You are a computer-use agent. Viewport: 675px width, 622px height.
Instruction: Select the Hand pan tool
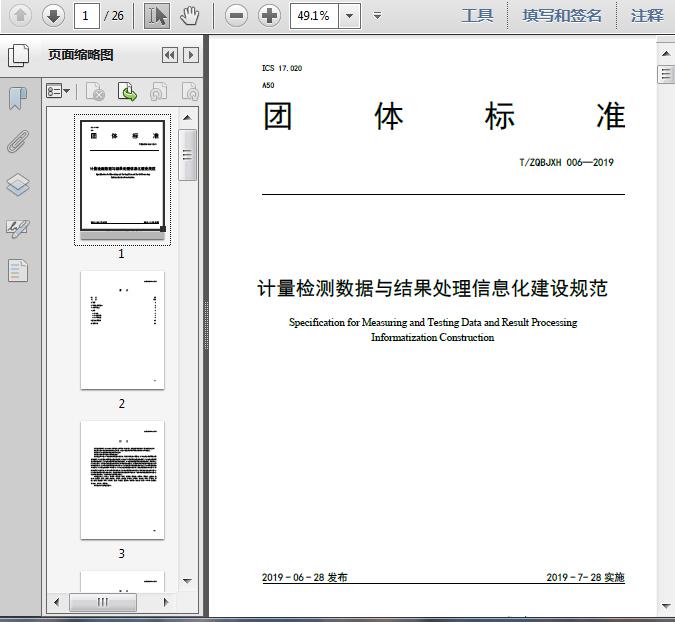click(x=189, y=15)
